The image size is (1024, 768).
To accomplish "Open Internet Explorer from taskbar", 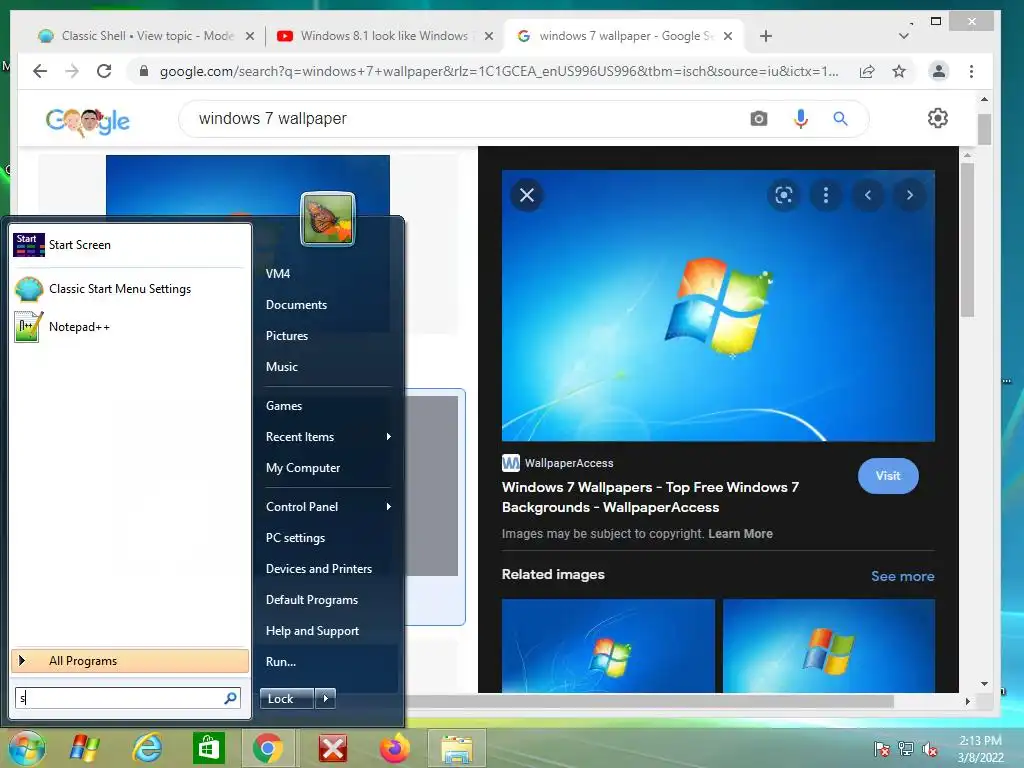I will pos(148,748).
